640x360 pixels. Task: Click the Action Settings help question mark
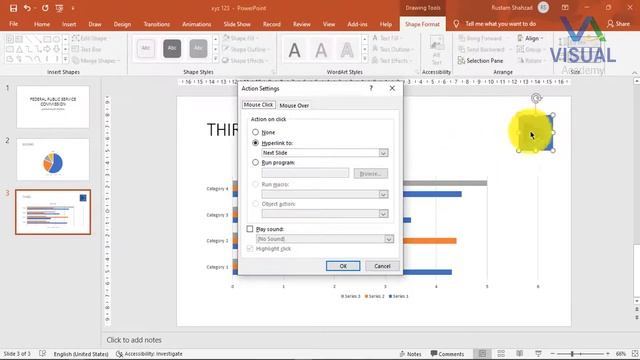[371, 88]
